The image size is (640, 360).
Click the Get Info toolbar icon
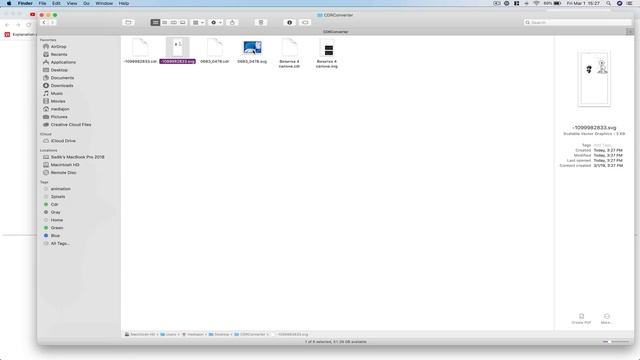[289, 22]
